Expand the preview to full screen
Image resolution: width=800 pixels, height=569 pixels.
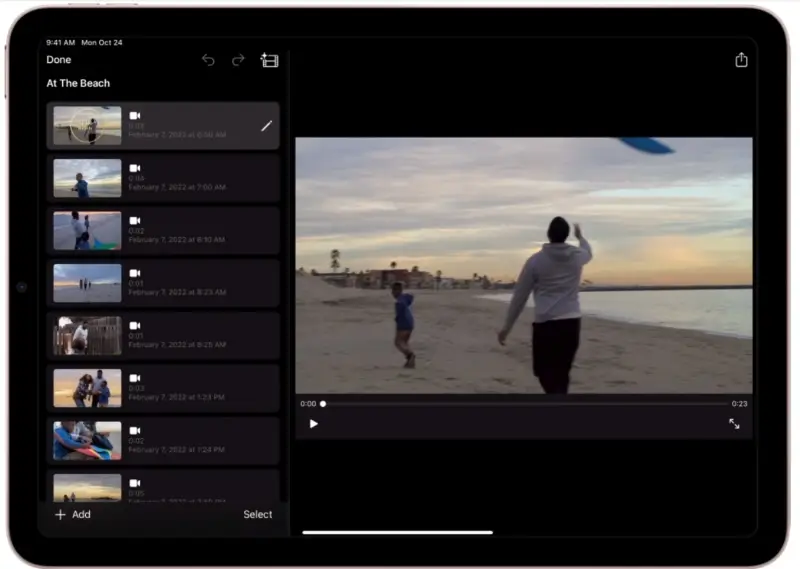[734, 424]
